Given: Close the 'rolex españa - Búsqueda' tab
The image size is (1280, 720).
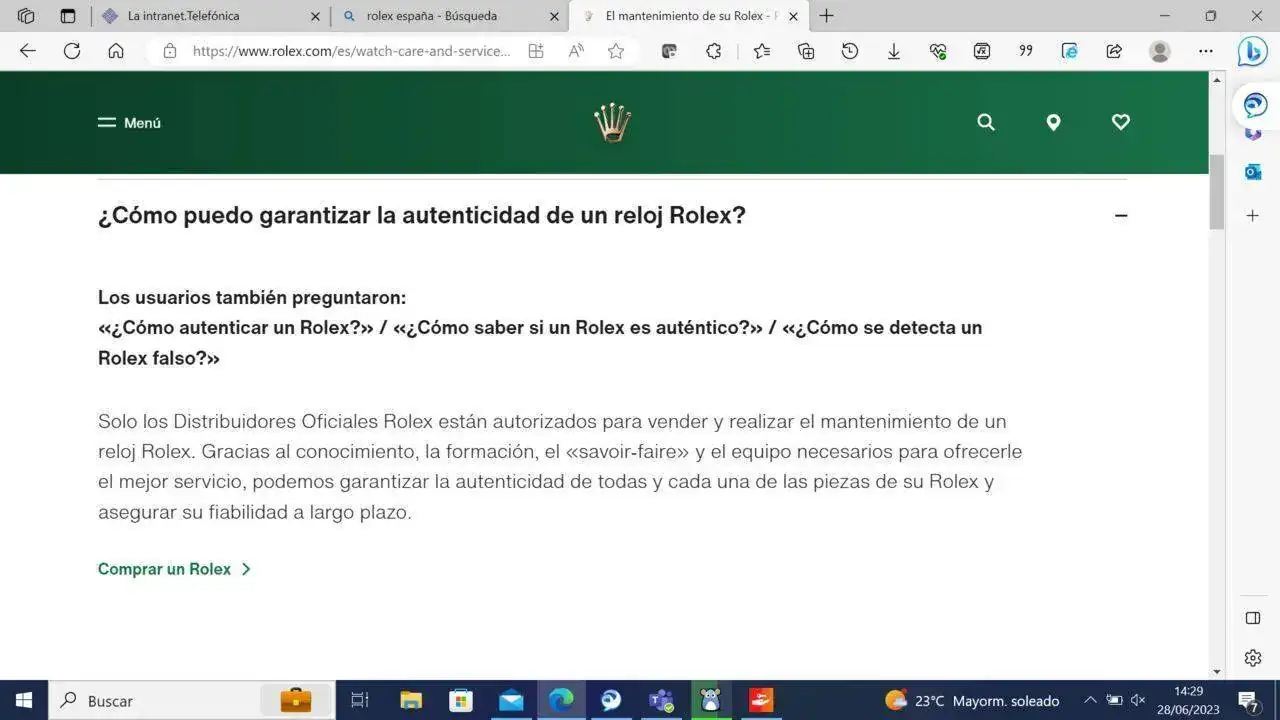Looking at the screenshot, I should (555, 16).
